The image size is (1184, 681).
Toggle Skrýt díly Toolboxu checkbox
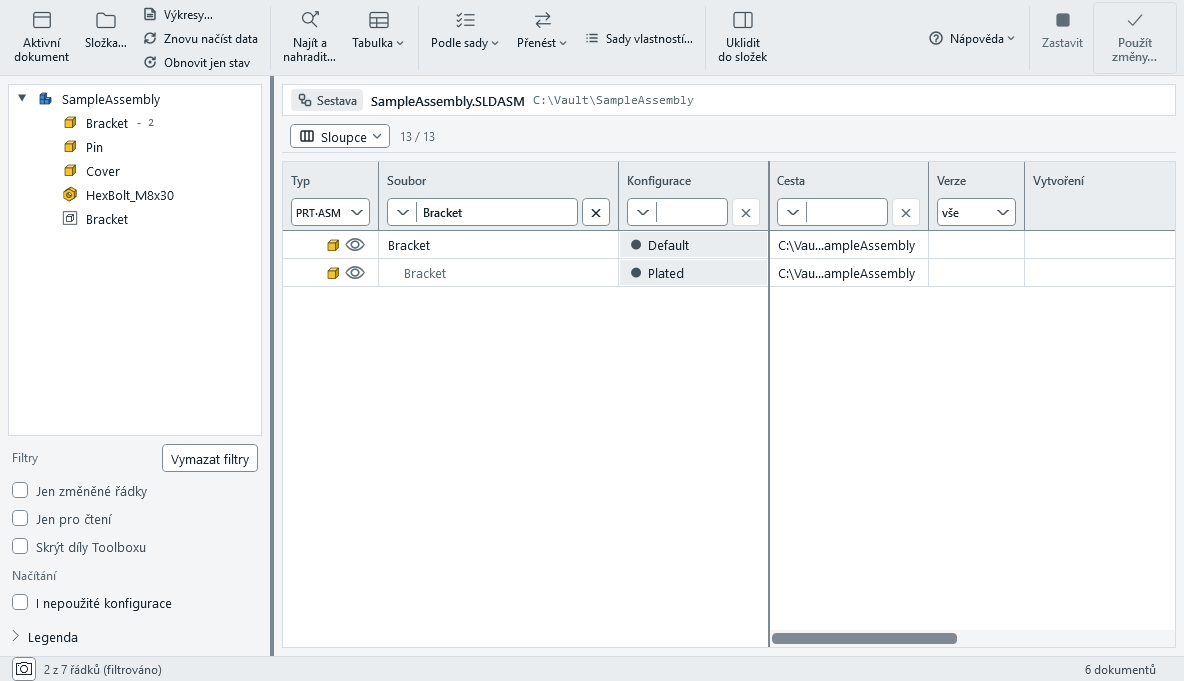[20, 547]
